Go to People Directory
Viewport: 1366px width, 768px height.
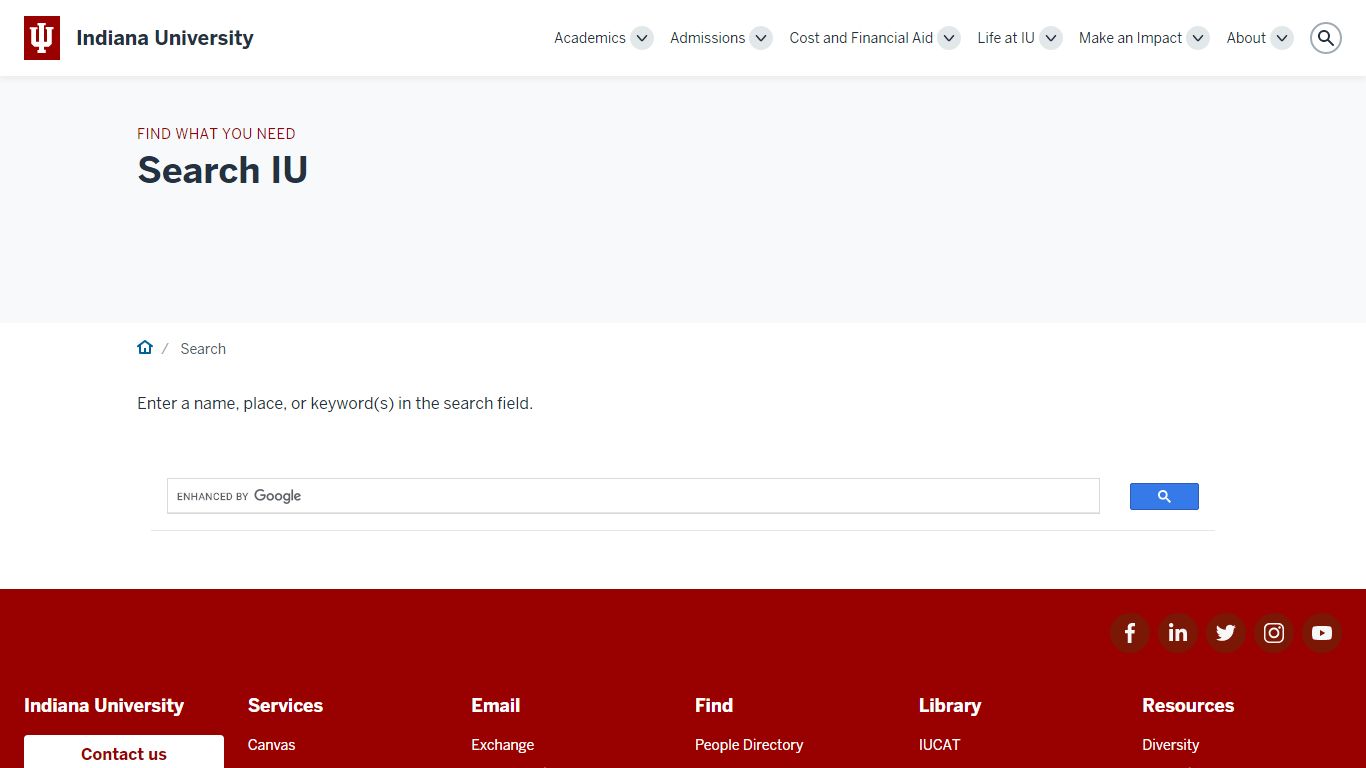pos(749,745)
